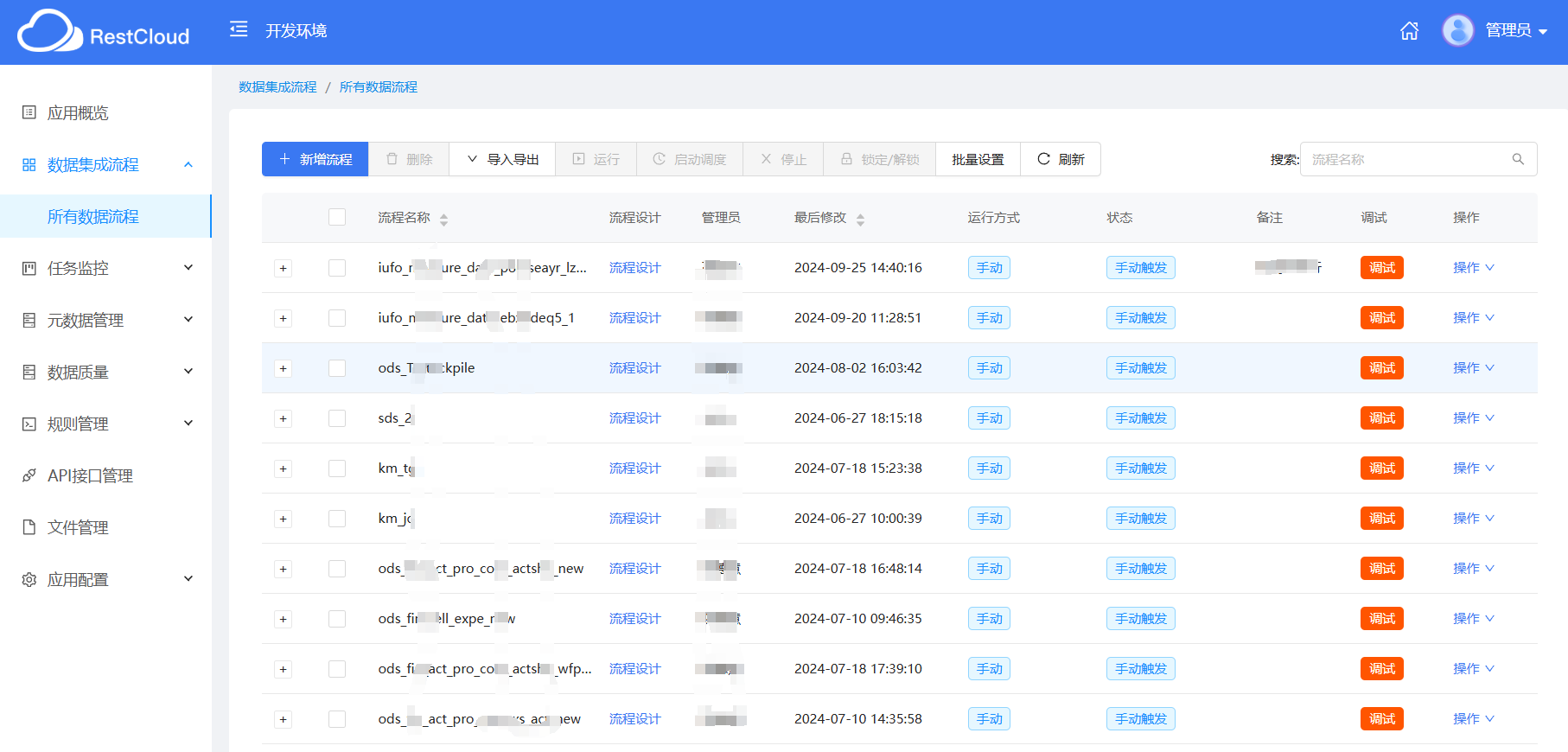Click 调试 button for the 2024-06-27 18:15:18 row
The height and width of the screenshot is (752, 1568).
pos(1381,418)
